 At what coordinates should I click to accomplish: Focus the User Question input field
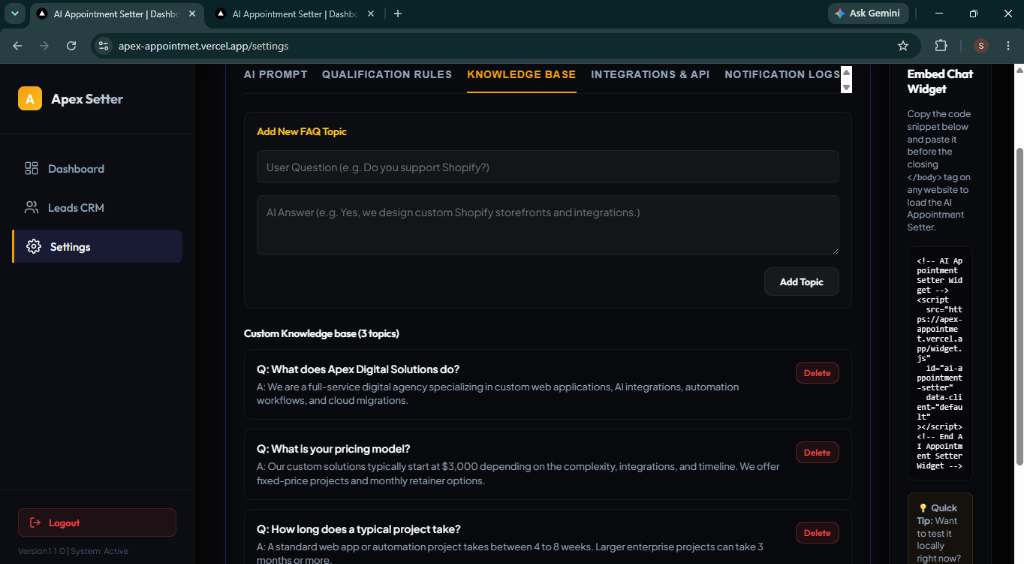point(548,167)
